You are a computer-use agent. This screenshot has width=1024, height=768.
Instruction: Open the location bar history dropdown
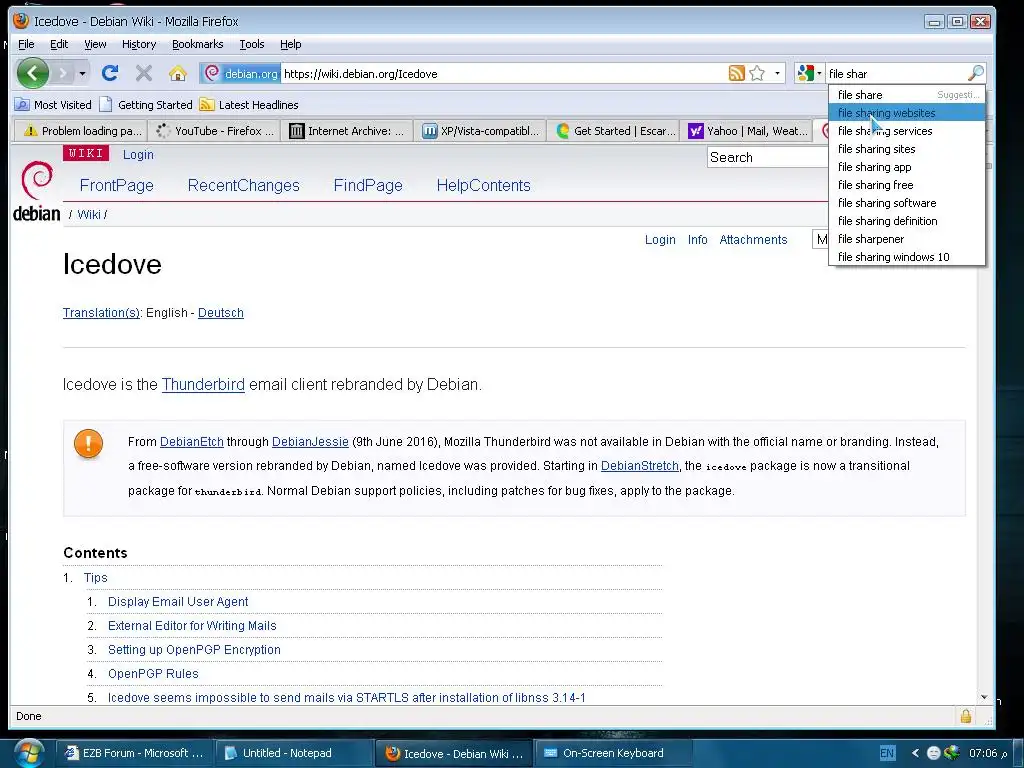point(777,73)
